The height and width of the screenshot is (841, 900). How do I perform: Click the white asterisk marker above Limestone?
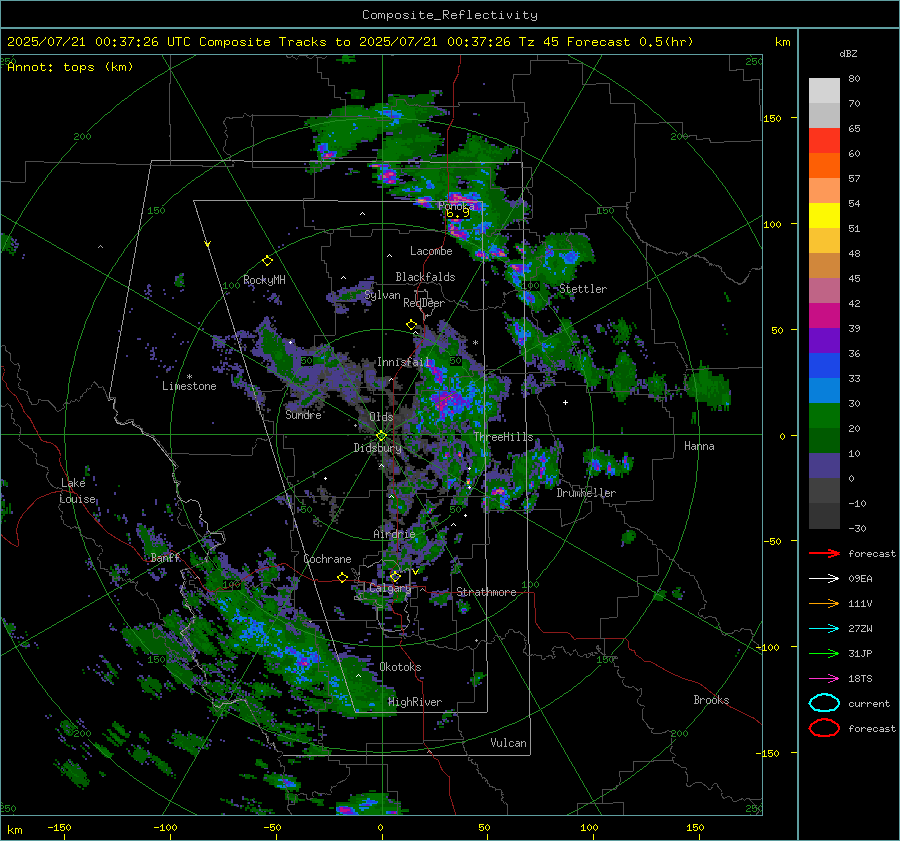[x=189, y=377]
